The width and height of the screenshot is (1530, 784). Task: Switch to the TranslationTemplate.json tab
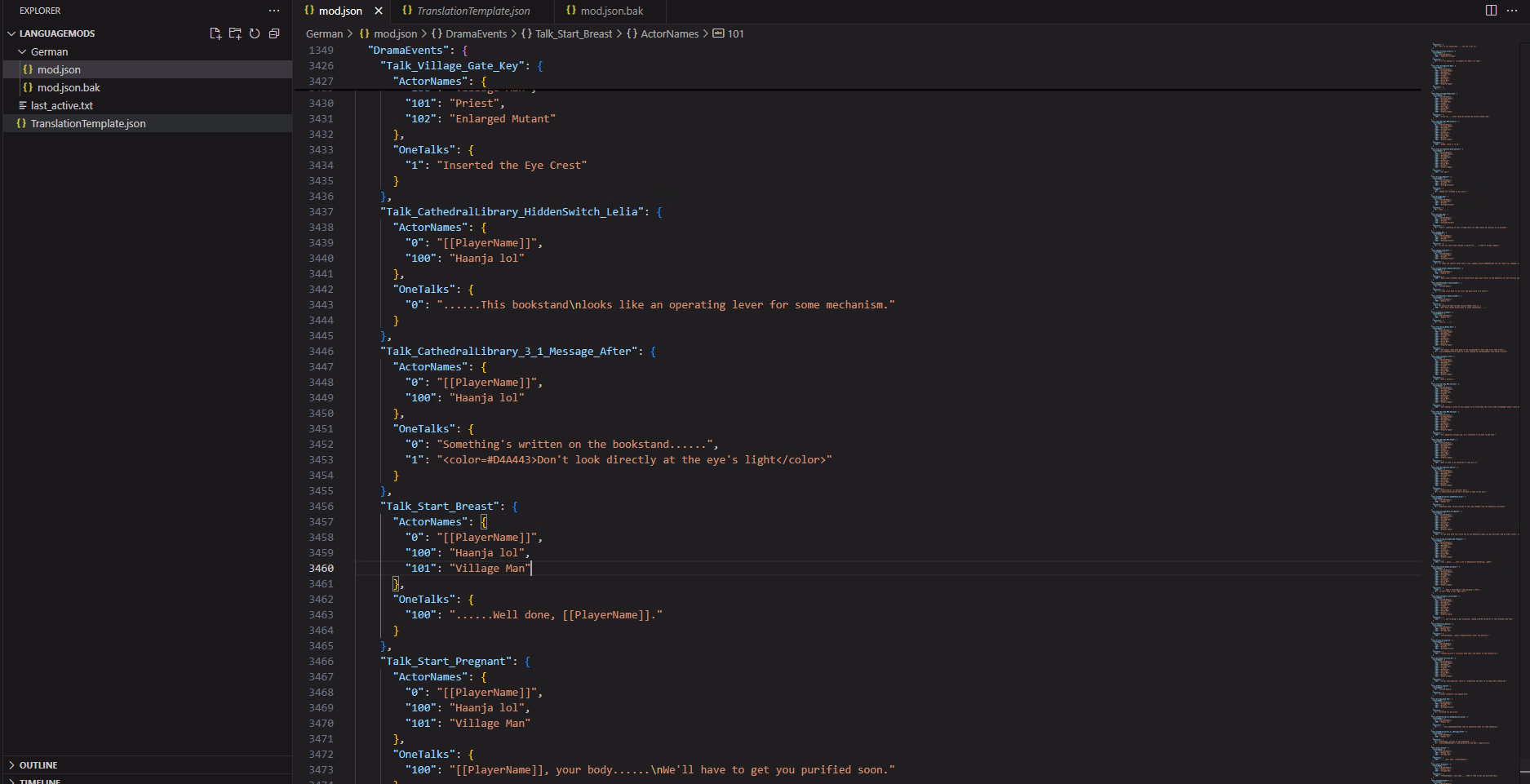pos(473,11)
